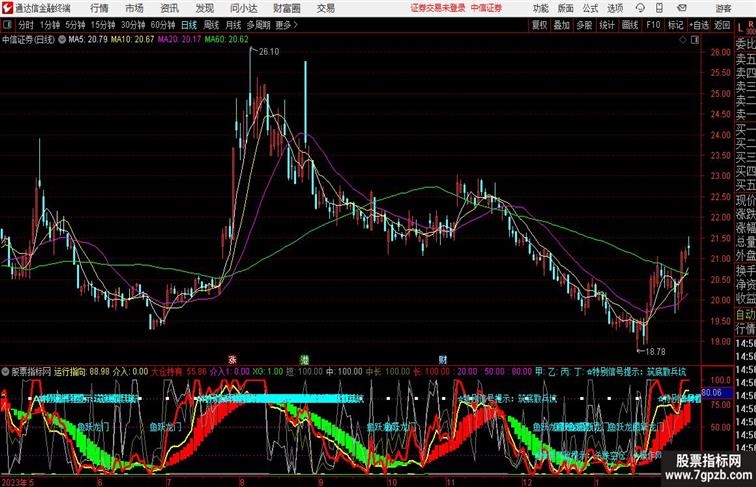Click the 运行指向: 88.98 indicator value
The image size is (756, 487).
[x=81, y=372]
